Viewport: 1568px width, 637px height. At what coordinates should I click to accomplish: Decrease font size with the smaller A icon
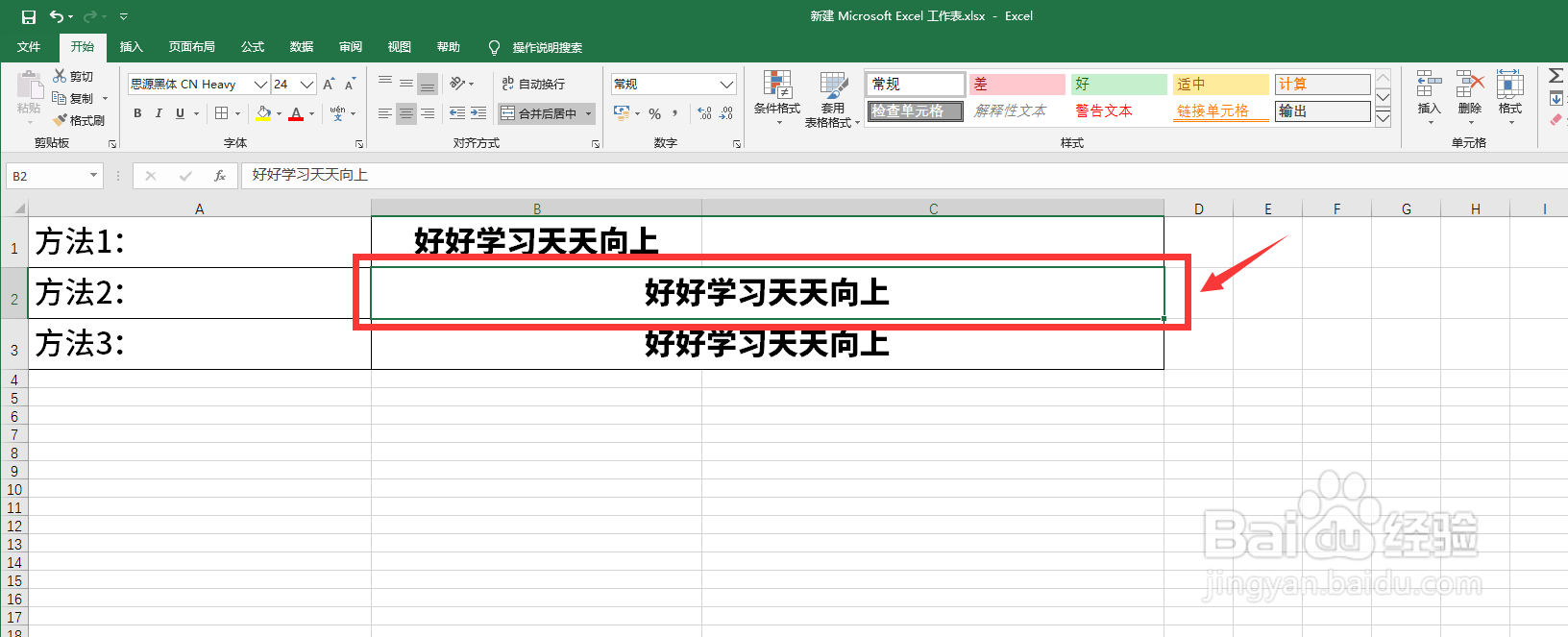[x=350, y=85]
